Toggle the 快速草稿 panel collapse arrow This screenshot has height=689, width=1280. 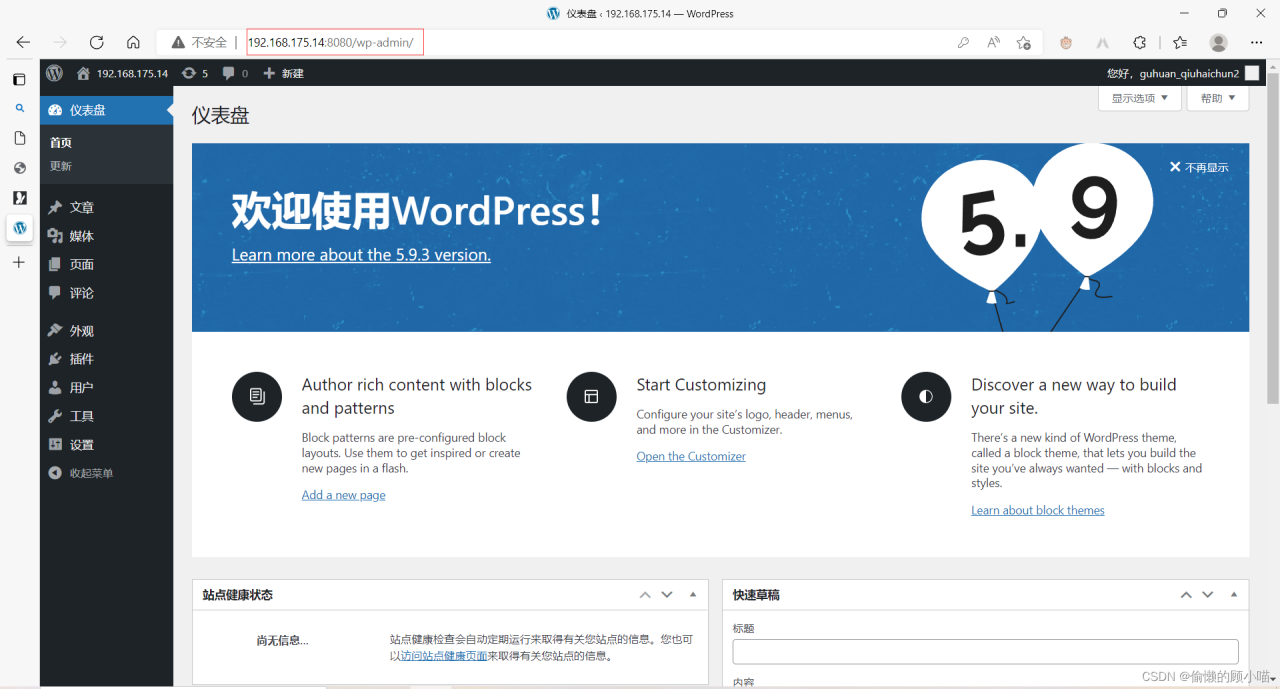1233,595
